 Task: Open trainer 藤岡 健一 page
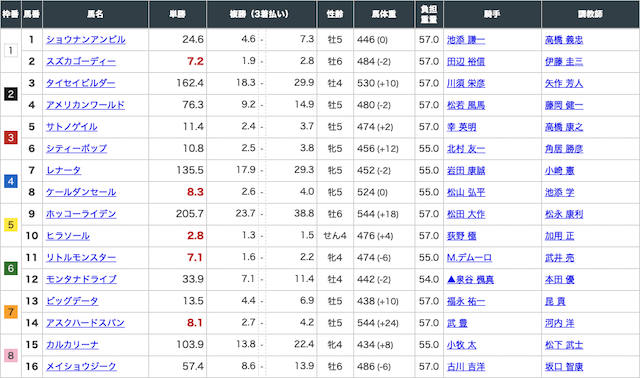click(564, 105)
